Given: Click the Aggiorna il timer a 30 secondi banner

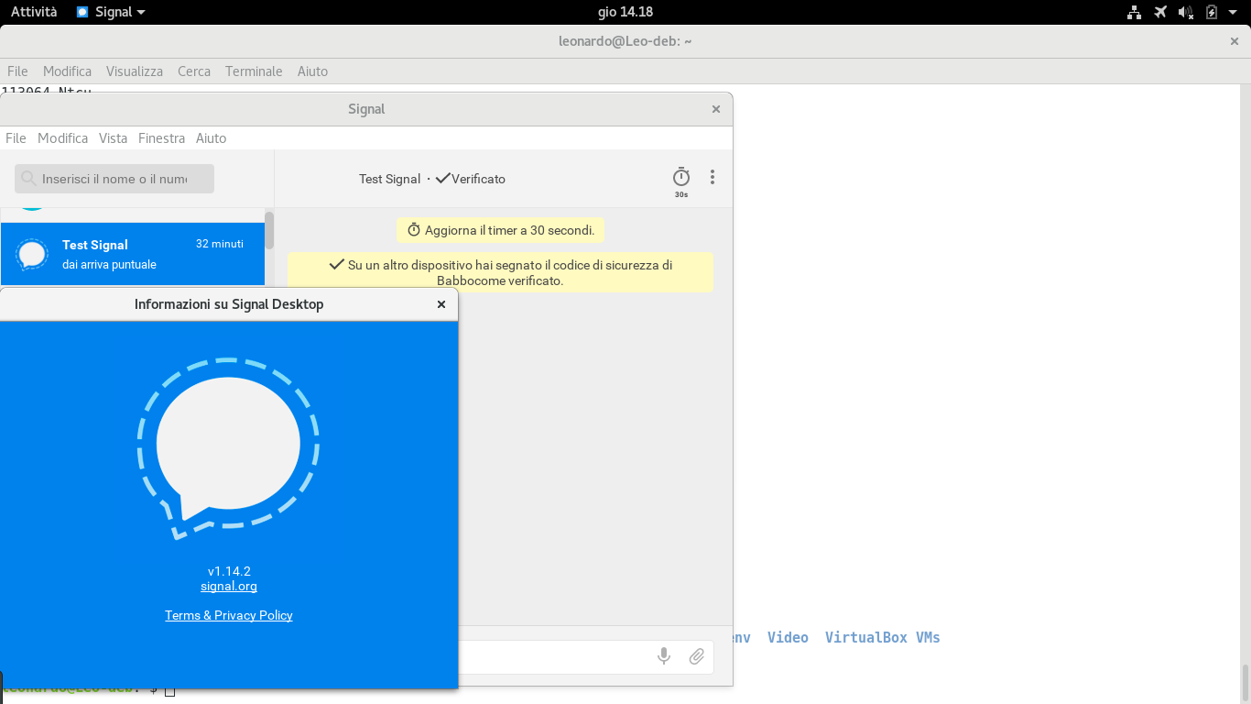Looking at the screenshot, I should (500, 229).
